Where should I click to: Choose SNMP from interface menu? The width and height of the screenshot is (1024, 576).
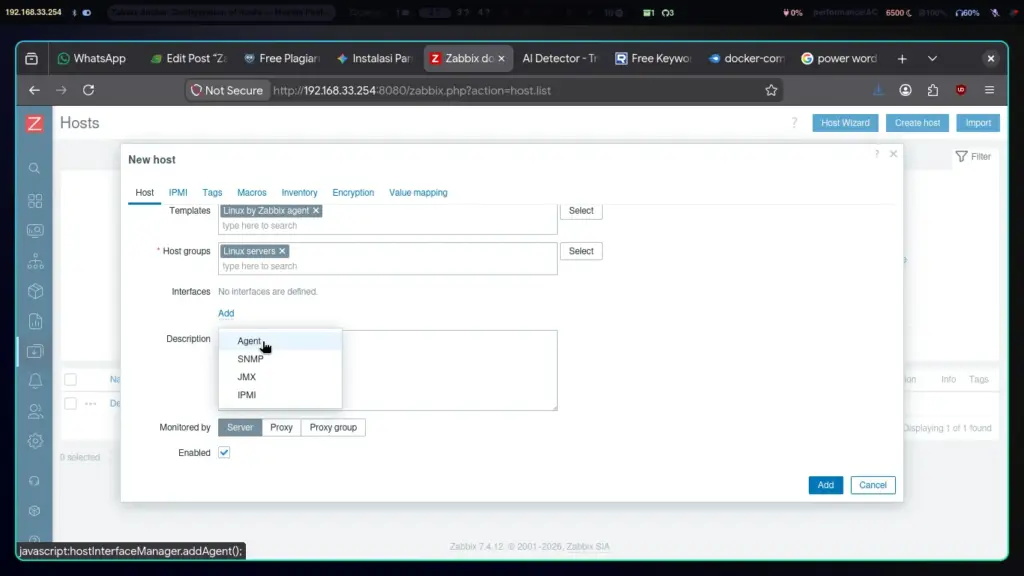280,359
